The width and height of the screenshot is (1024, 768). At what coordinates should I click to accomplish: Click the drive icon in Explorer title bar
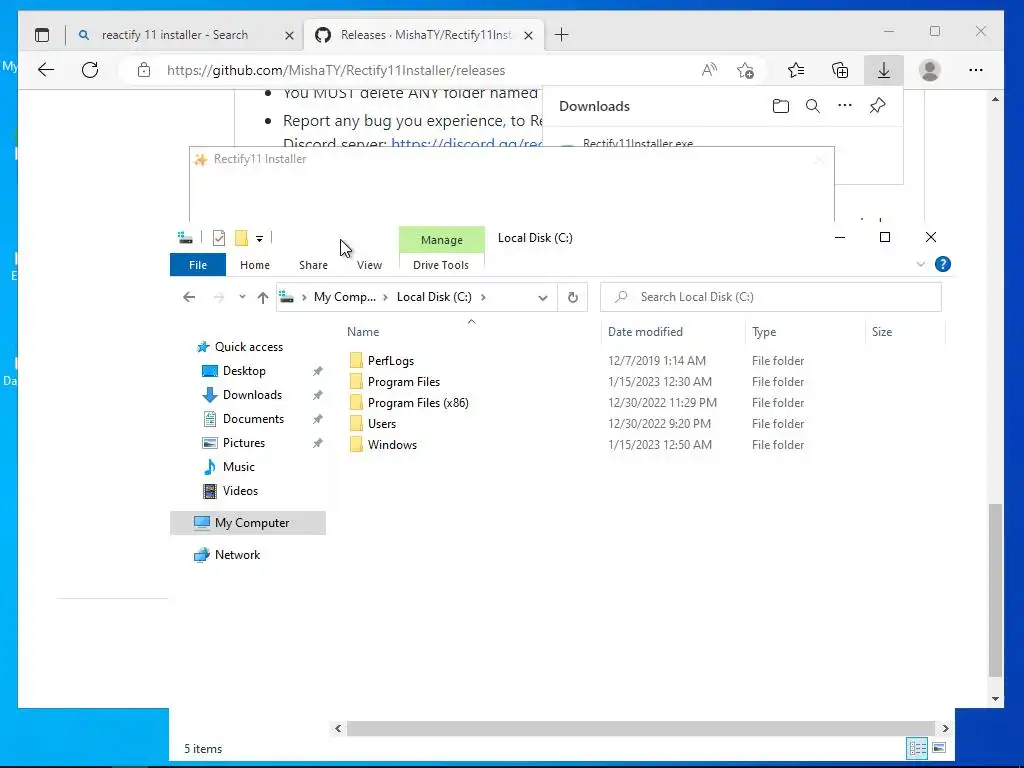click(x=185, y=238)
